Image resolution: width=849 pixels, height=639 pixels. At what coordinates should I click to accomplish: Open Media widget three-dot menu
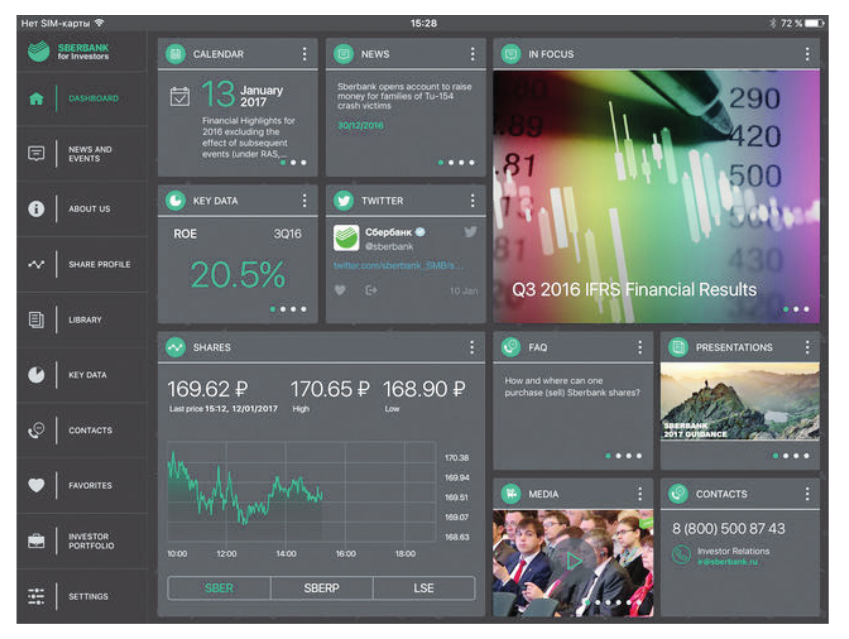(640, 494)
